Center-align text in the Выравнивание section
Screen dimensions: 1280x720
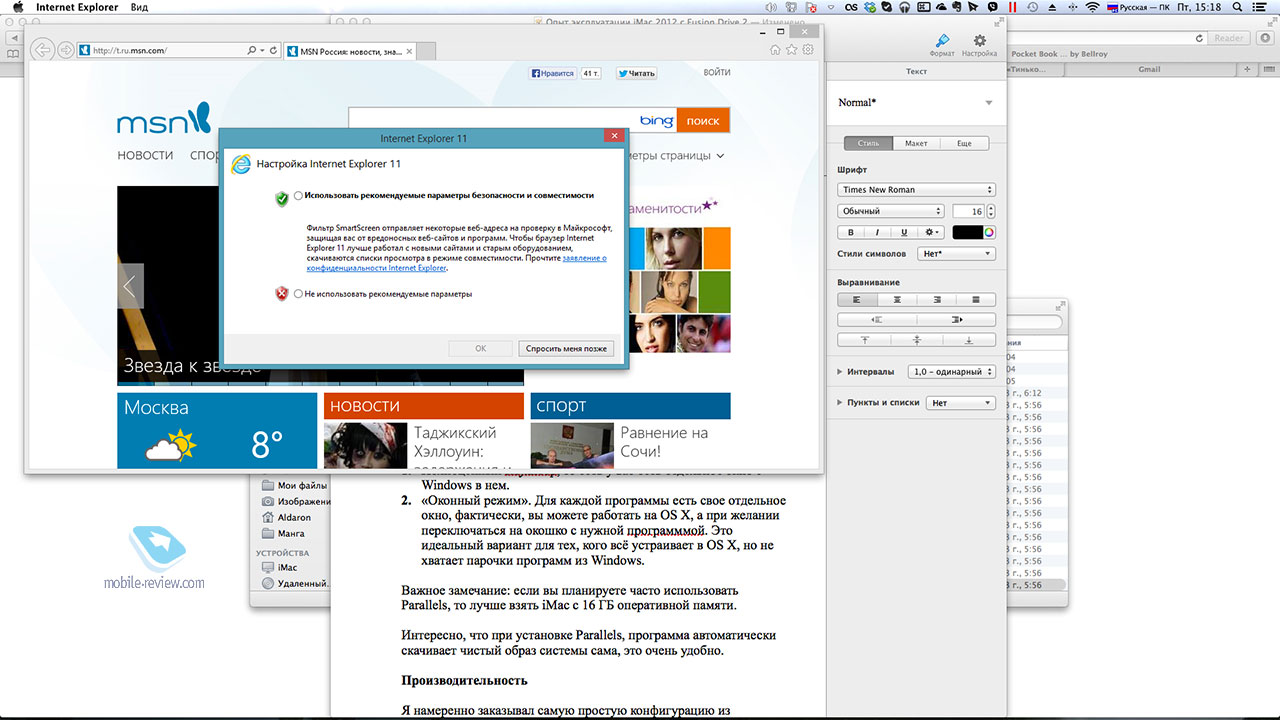[897, 299]
